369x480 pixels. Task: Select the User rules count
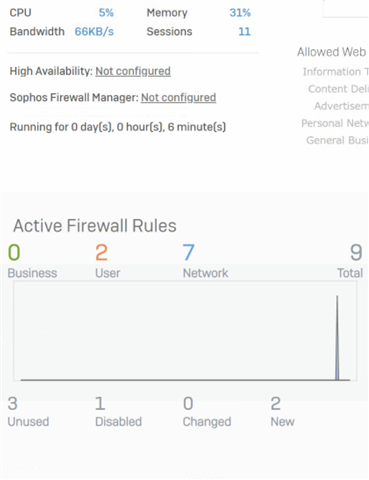[x=101, y=252]
